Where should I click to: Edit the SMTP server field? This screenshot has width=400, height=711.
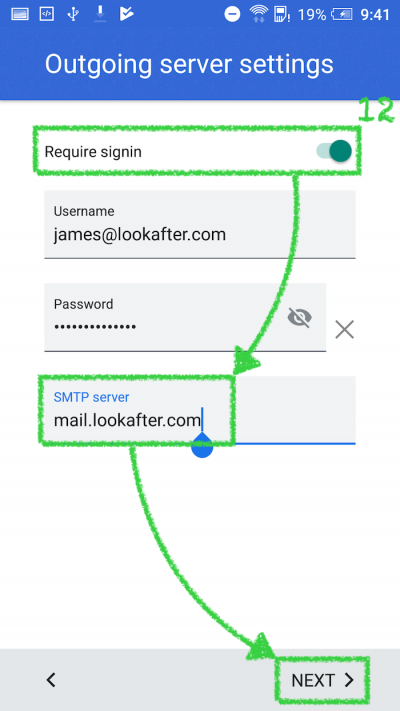click(200, 410)
